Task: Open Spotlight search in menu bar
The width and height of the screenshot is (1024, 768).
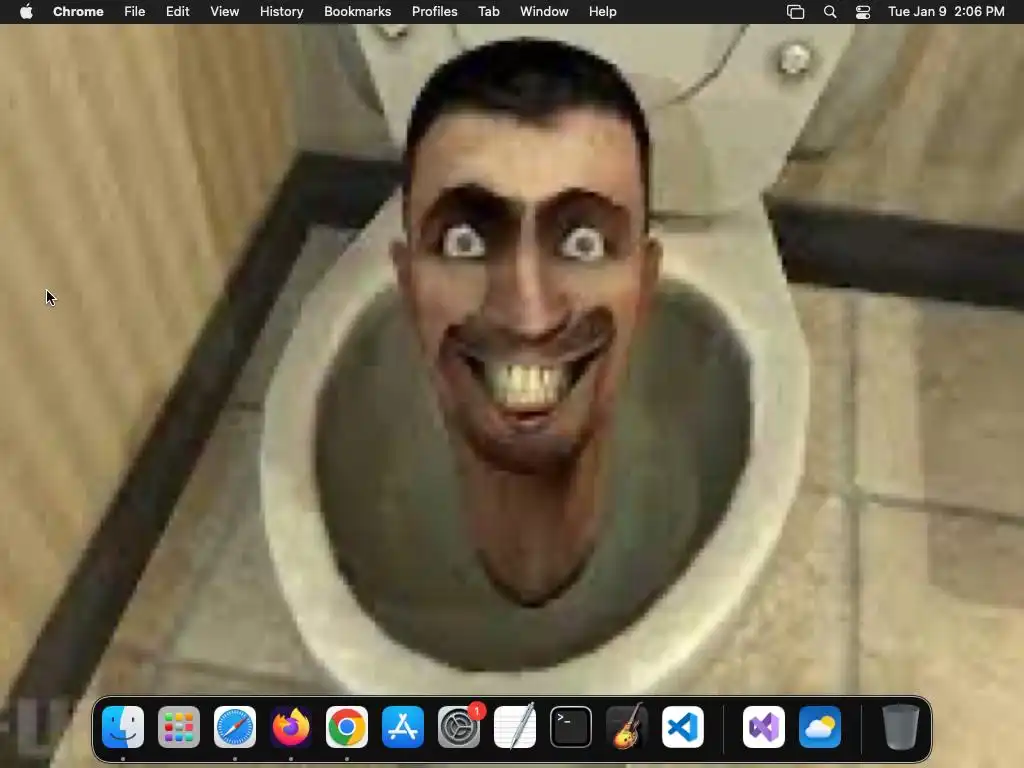Action: pyautogui.click(x=830, y=12)
